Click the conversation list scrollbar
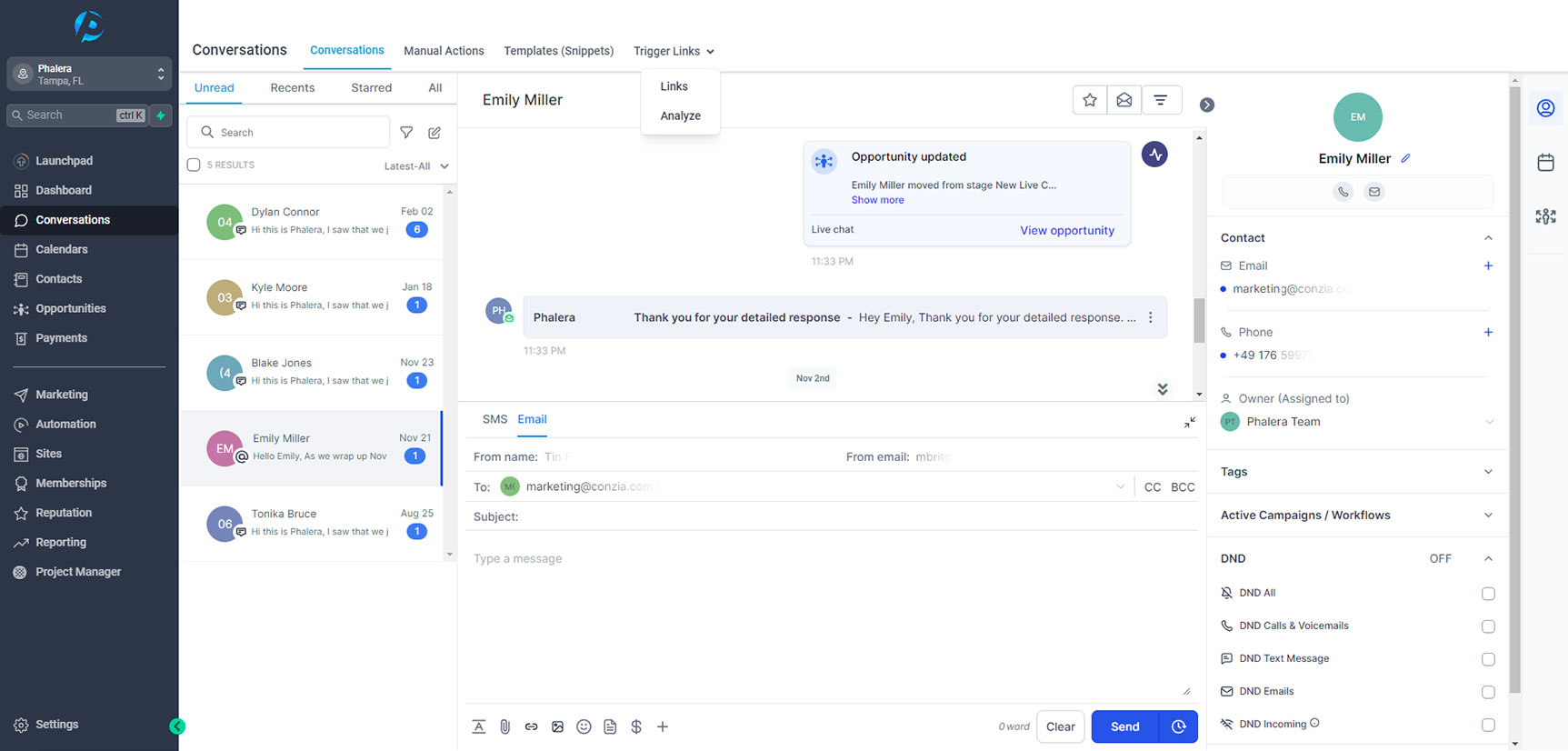 point(450,373)
